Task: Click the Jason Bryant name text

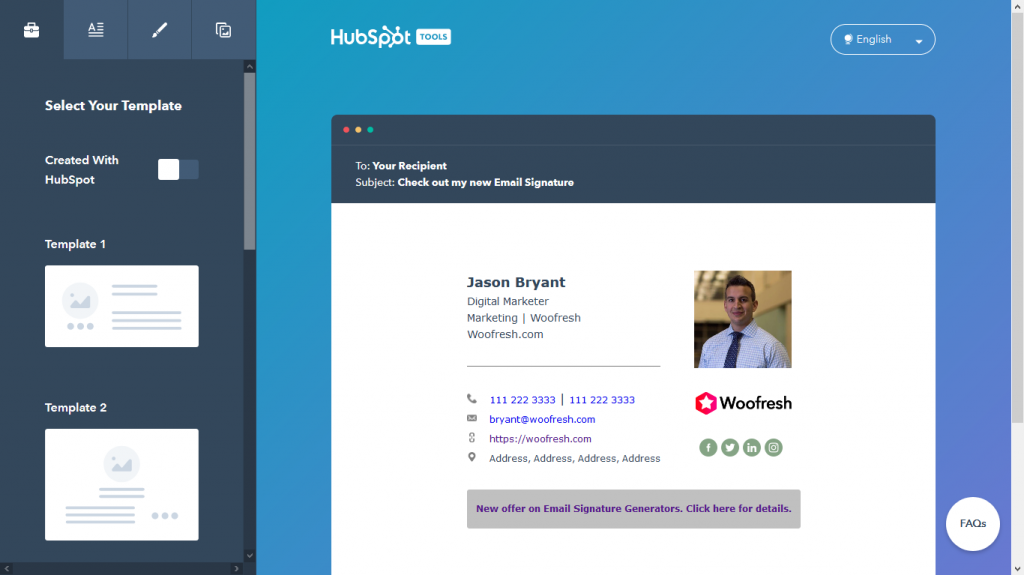Action: (x=516, y=282)
